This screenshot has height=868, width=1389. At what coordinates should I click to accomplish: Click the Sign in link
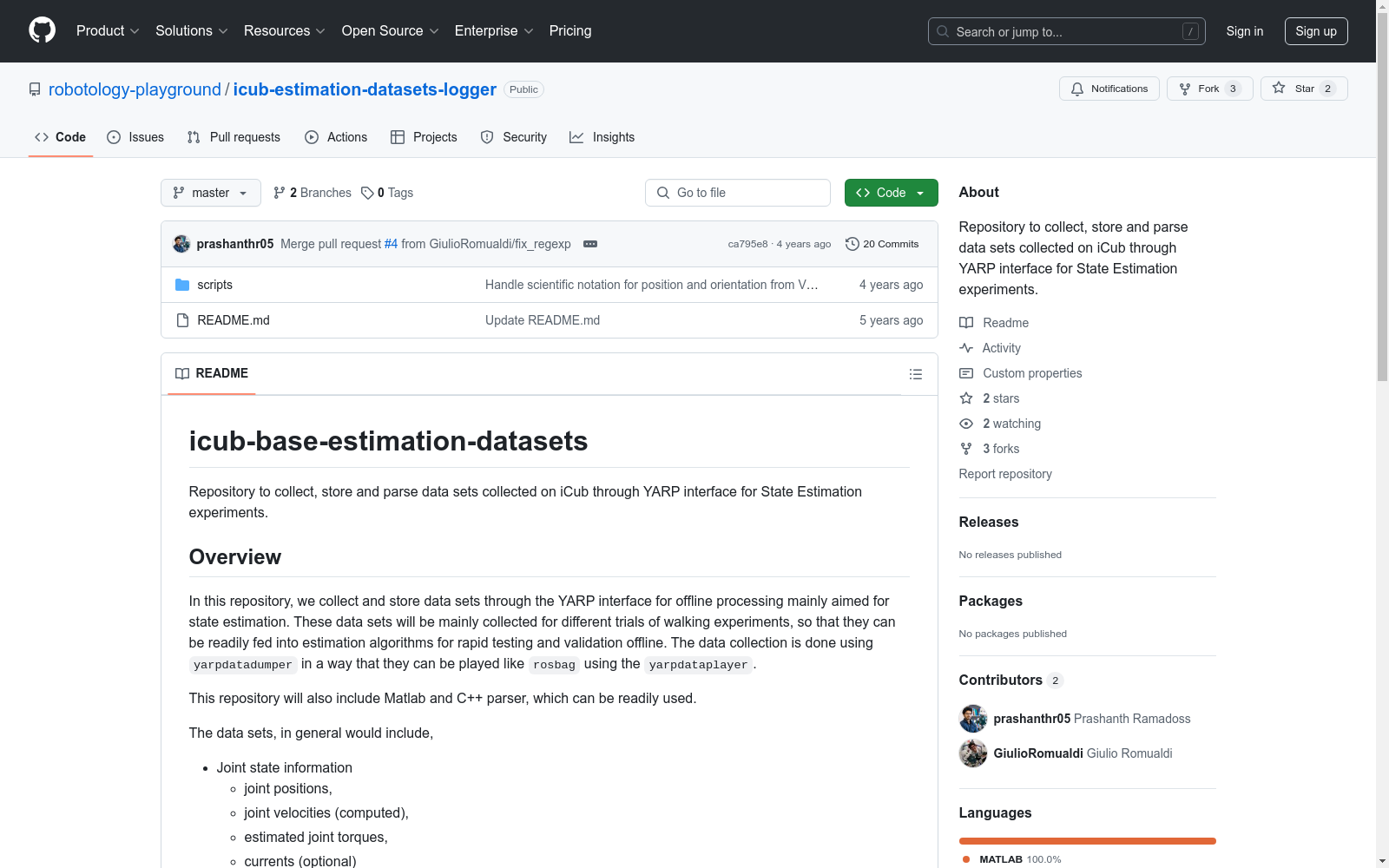1245,31
